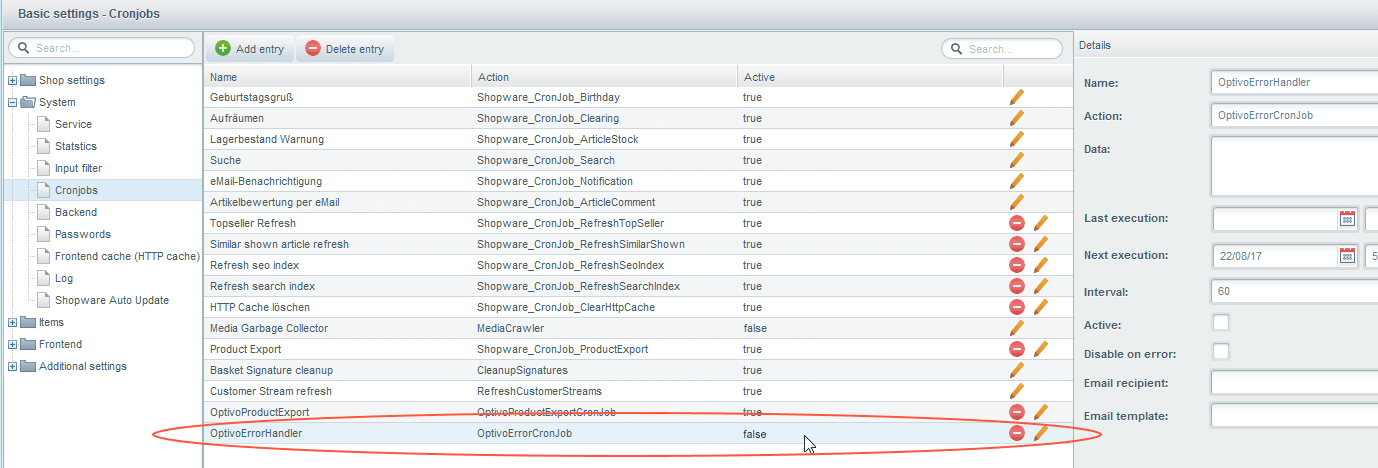Edit the Geburtstagsgruß cronjob via pencil icon
Viewport: 1378px width, 468px height.
coord(1017,97)
